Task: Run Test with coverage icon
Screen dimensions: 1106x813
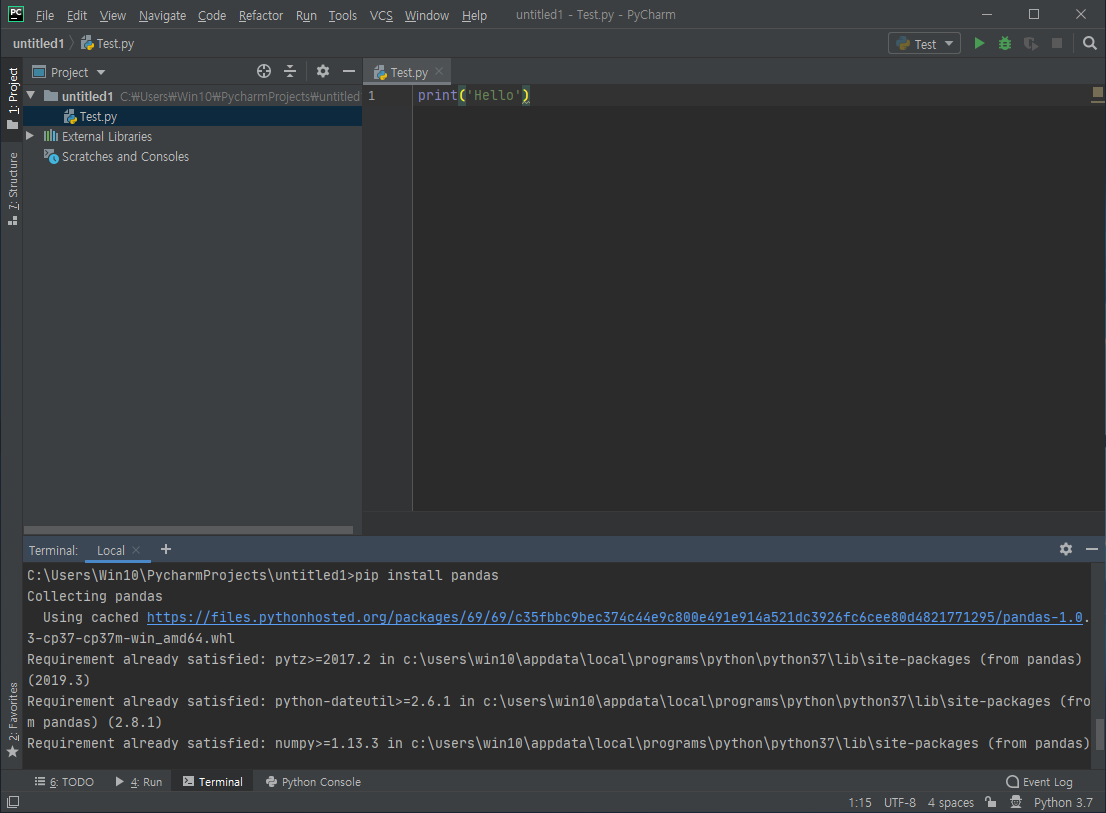Action: point(1031,44)
